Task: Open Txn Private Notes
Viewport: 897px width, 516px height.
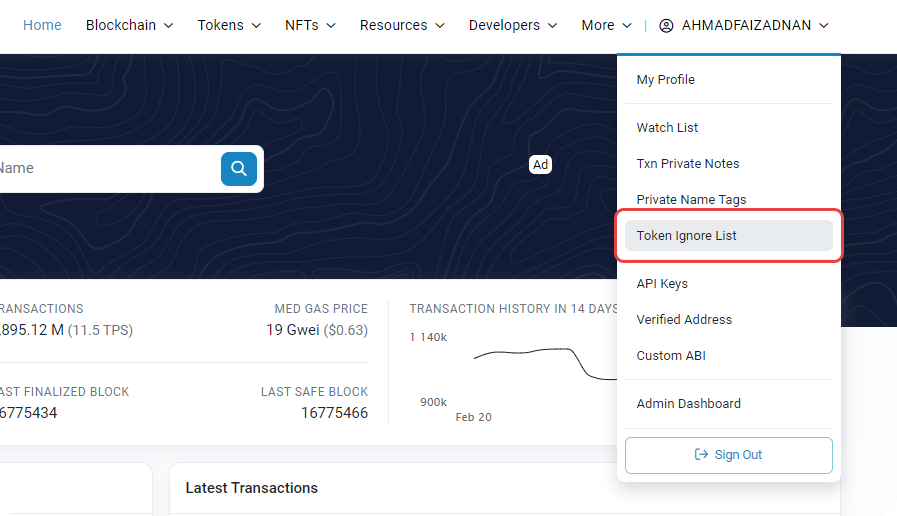Action: (688, 164)
